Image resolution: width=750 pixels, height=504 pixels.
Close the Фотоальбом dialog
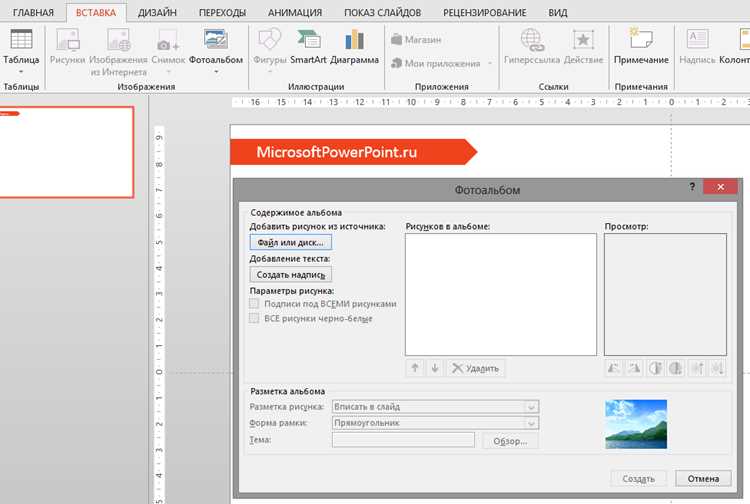pyautogui.click(x=720, y=186)
